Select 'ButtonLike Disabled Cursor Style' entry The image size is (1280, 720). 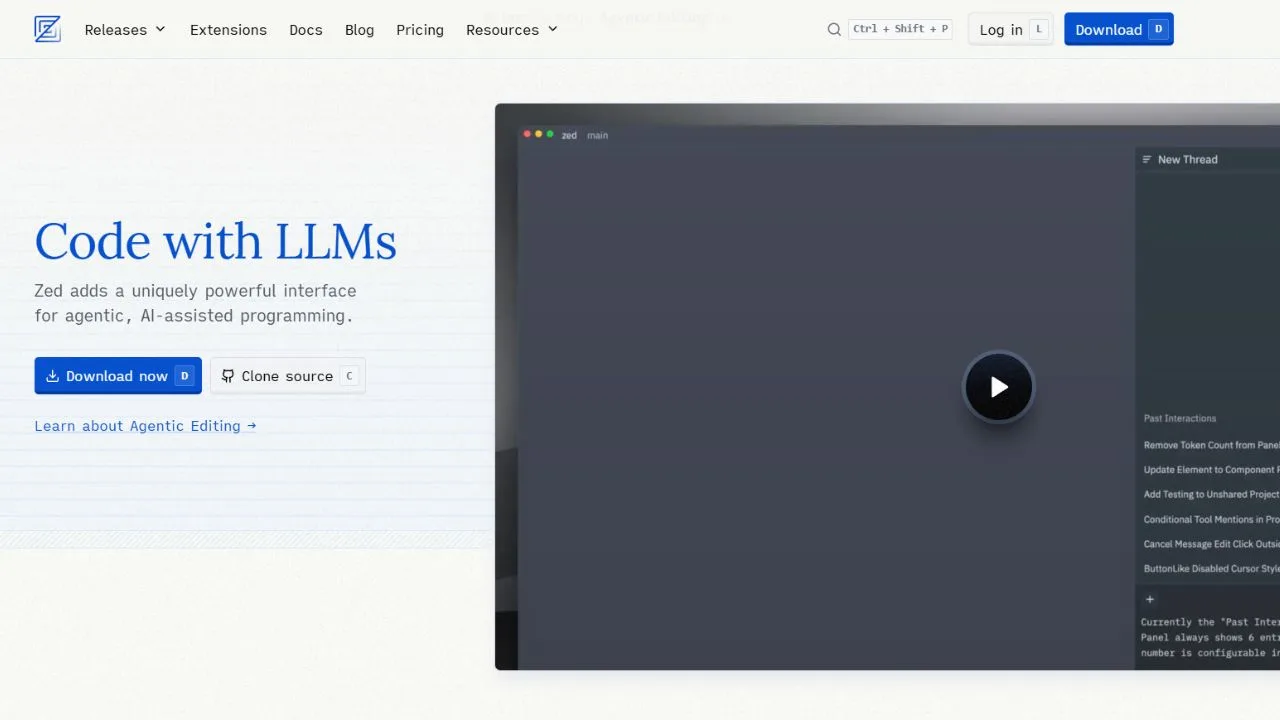coord(1212,569)
